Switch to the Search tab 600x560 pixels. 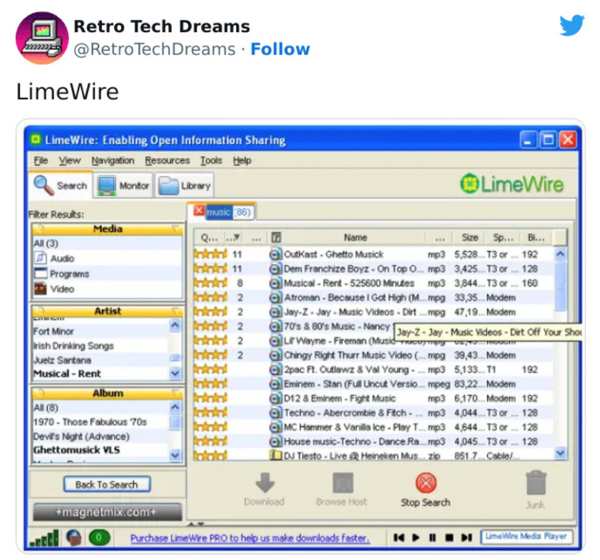pyautogui.click(x=60, y=185)
